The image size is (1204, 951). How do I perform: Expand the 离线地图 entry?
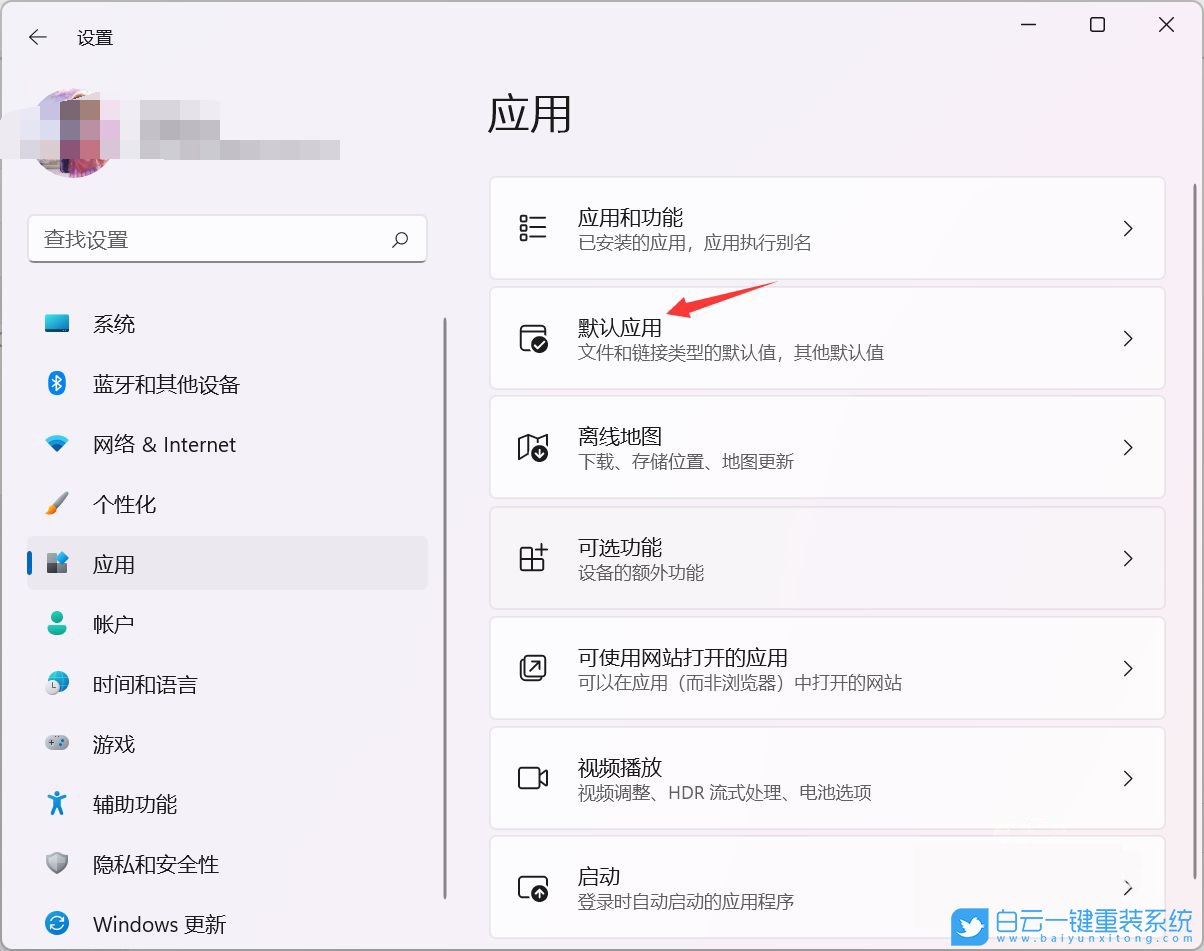click(826, 448)
